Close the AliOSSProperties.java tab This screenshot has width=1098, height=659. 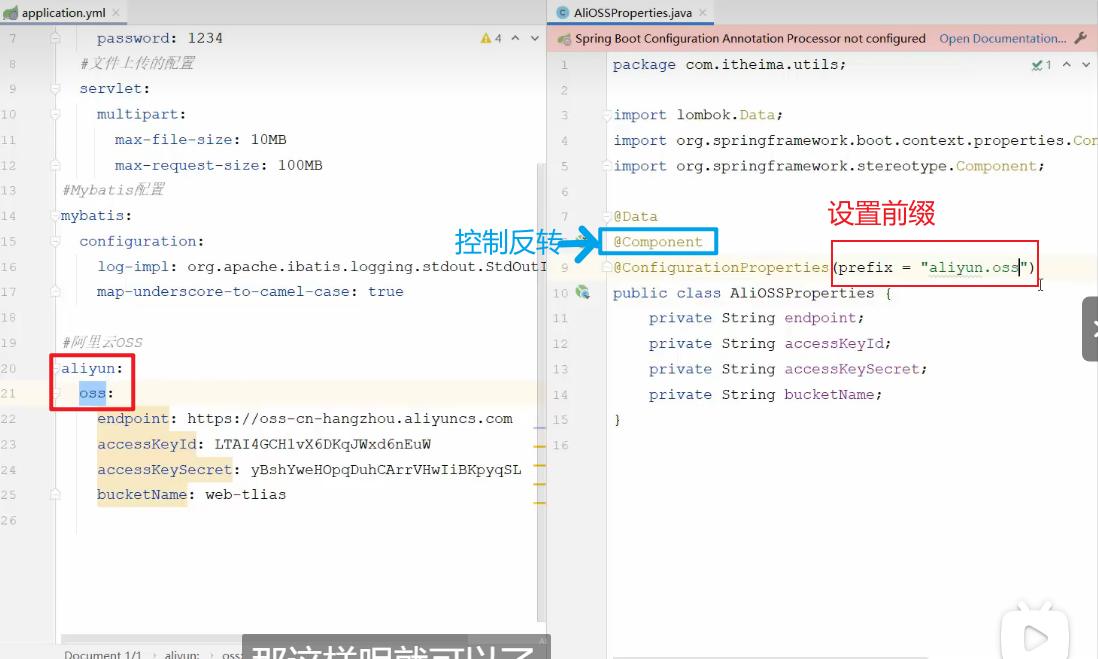coord(705,13)
